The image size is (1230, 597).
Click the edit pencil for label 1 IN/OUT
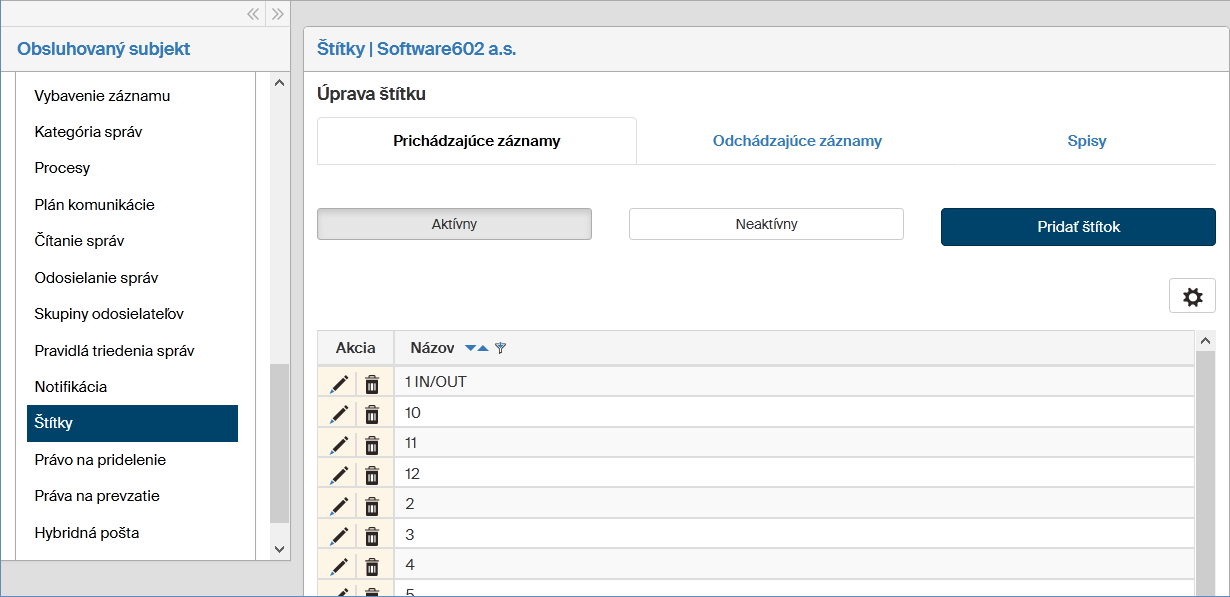click(x=339, y=383)
